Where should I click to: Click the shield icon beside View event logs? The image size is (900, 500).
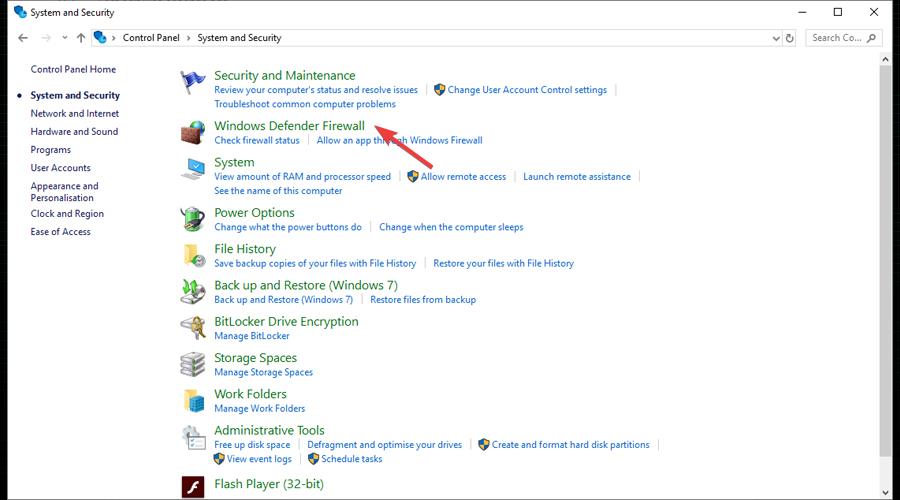(219, 459)
